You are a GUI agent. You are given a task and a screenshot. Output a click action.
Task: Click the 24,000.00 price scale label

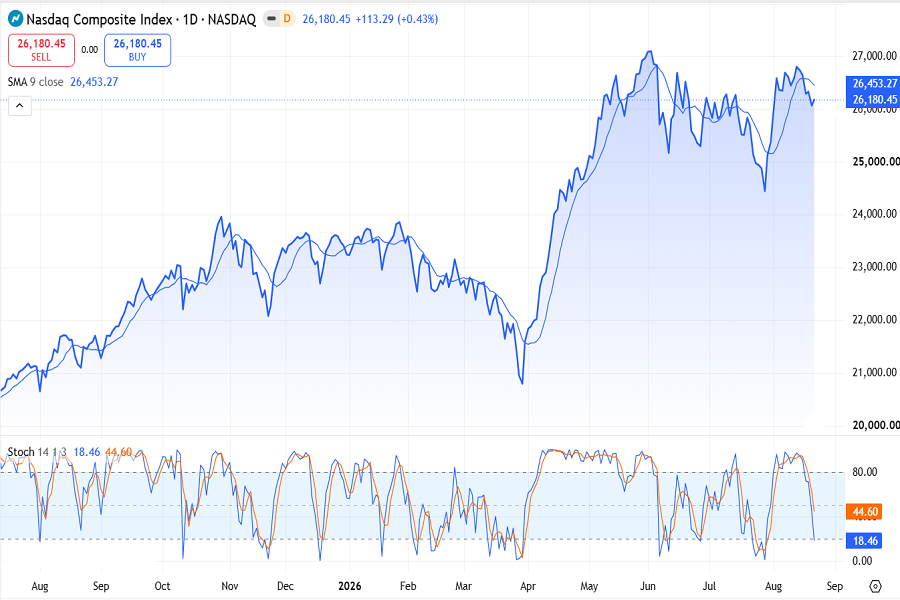(874, 214)
